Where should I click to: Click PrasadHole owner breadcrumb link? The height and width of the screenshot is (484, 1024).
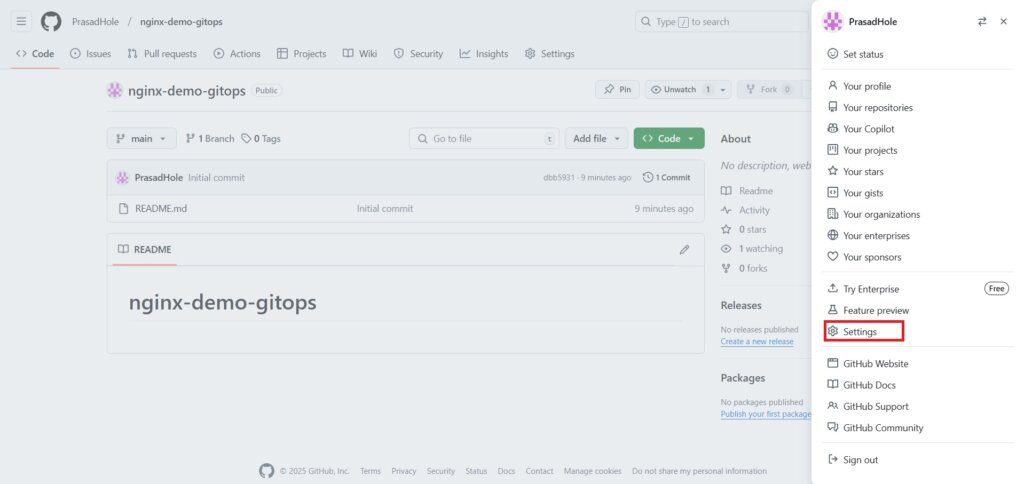click(95, 22)
